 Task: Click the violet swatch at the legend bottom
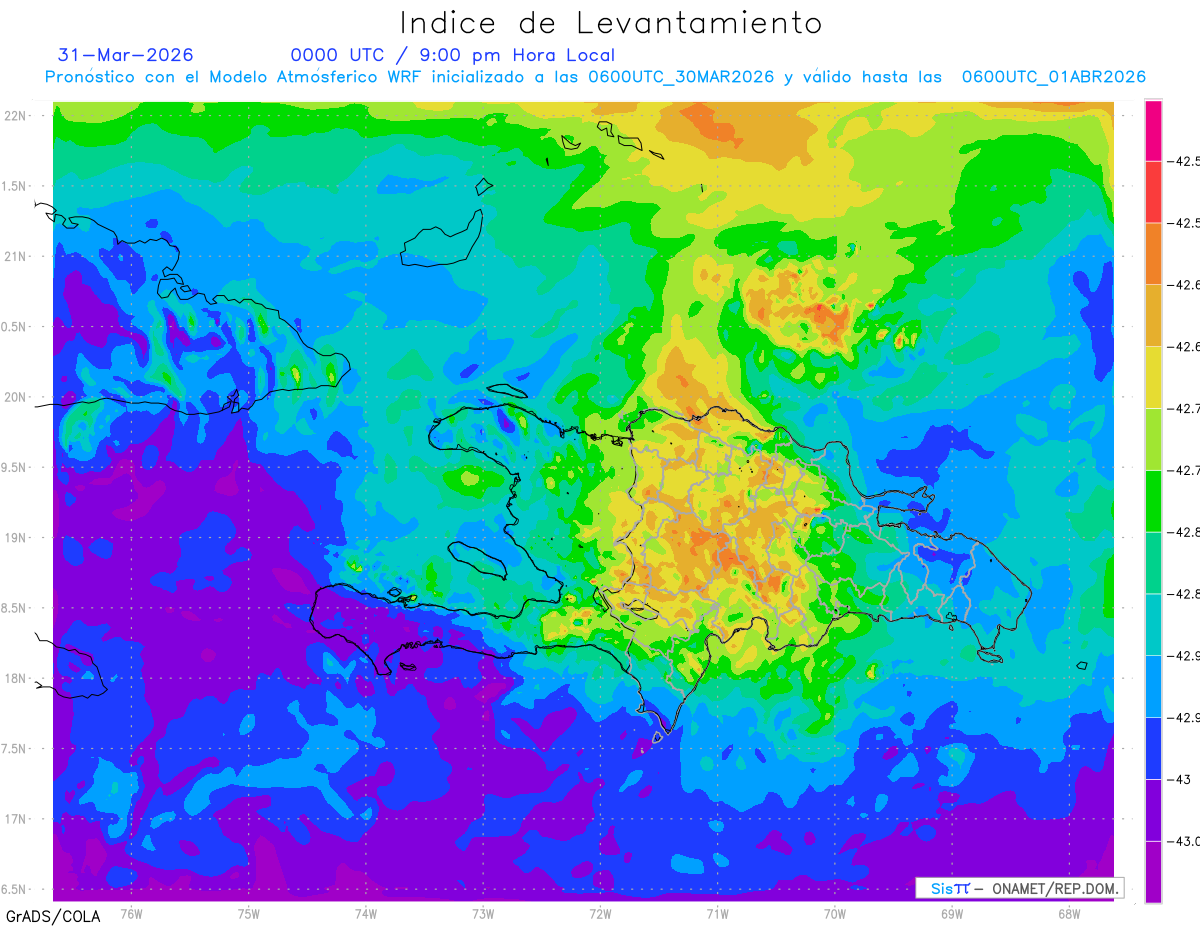pyautogui.click(x=1153, y=872)
